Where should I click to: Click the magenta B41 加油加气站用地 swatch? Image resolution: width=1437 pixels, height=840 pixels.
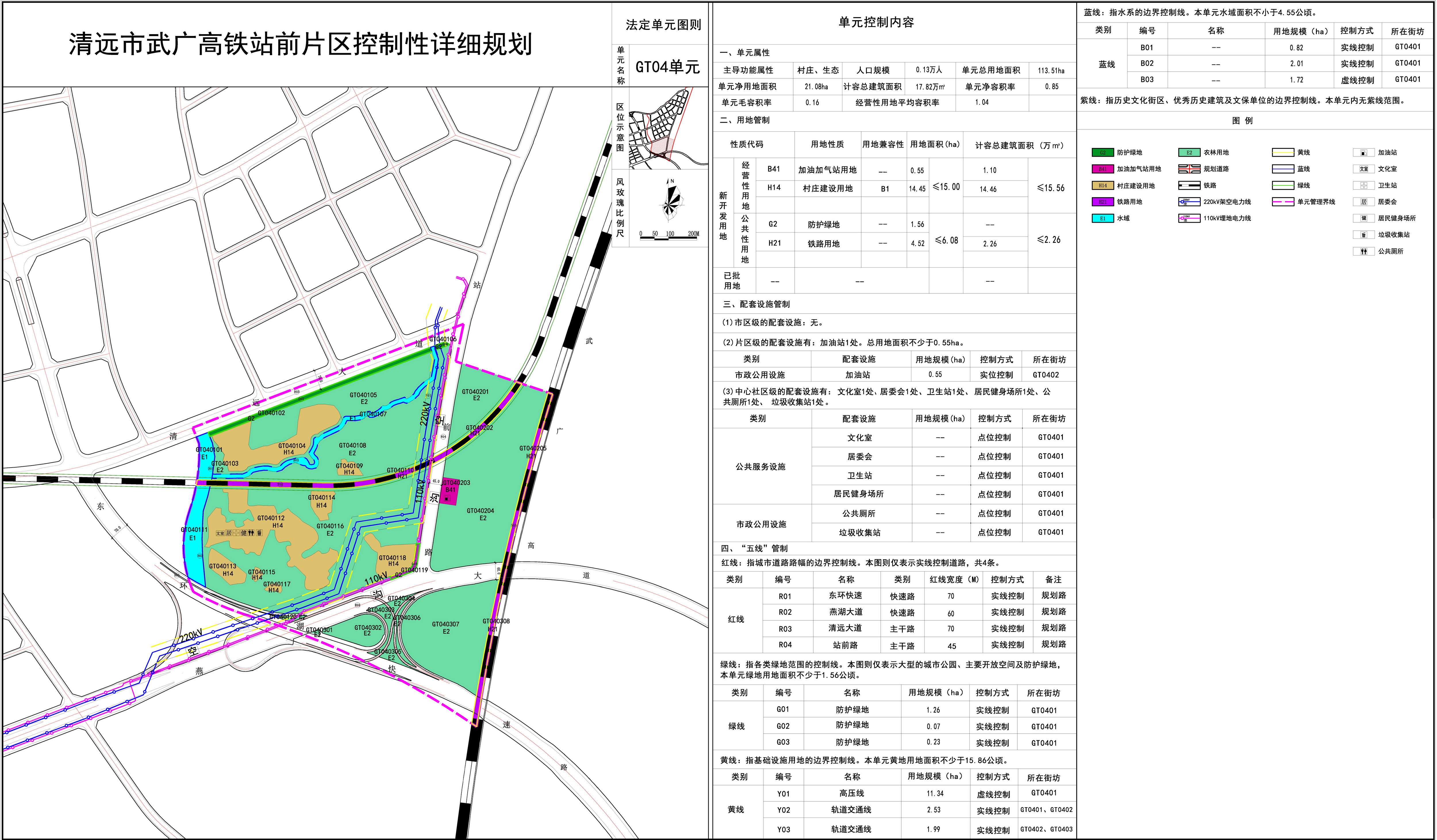click(1102, 169)
